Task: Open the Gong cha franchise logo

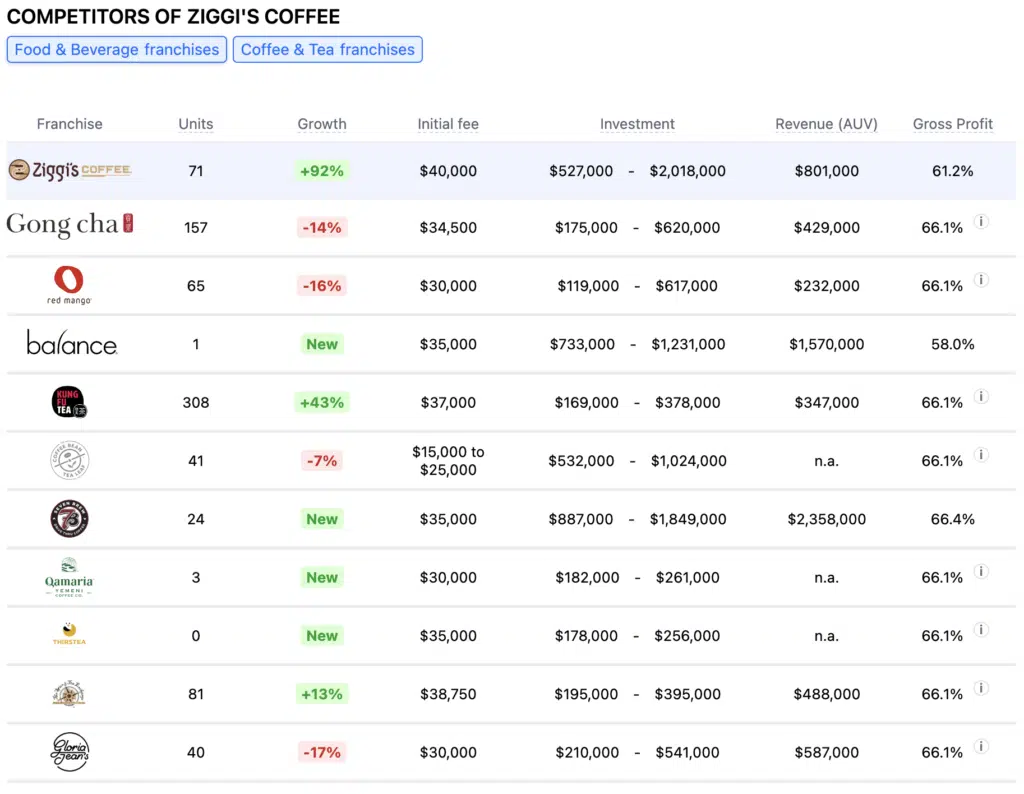Action: 70,226
